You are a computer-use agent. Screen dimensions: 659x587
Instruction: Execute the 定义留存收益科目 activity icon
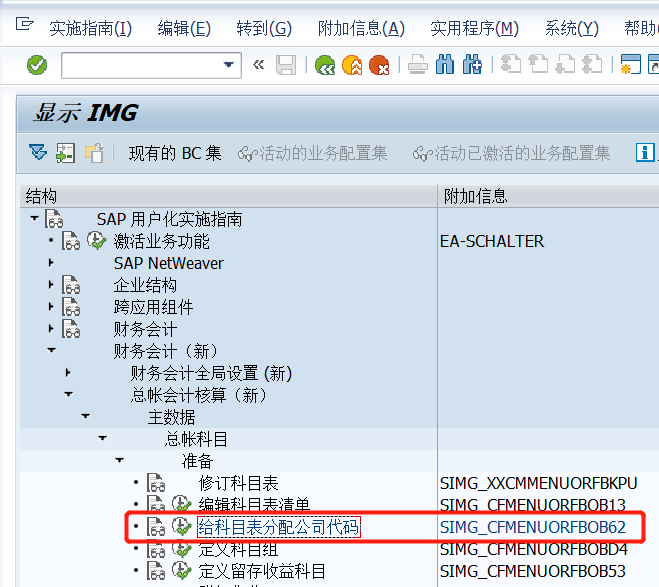click(182, 571)
